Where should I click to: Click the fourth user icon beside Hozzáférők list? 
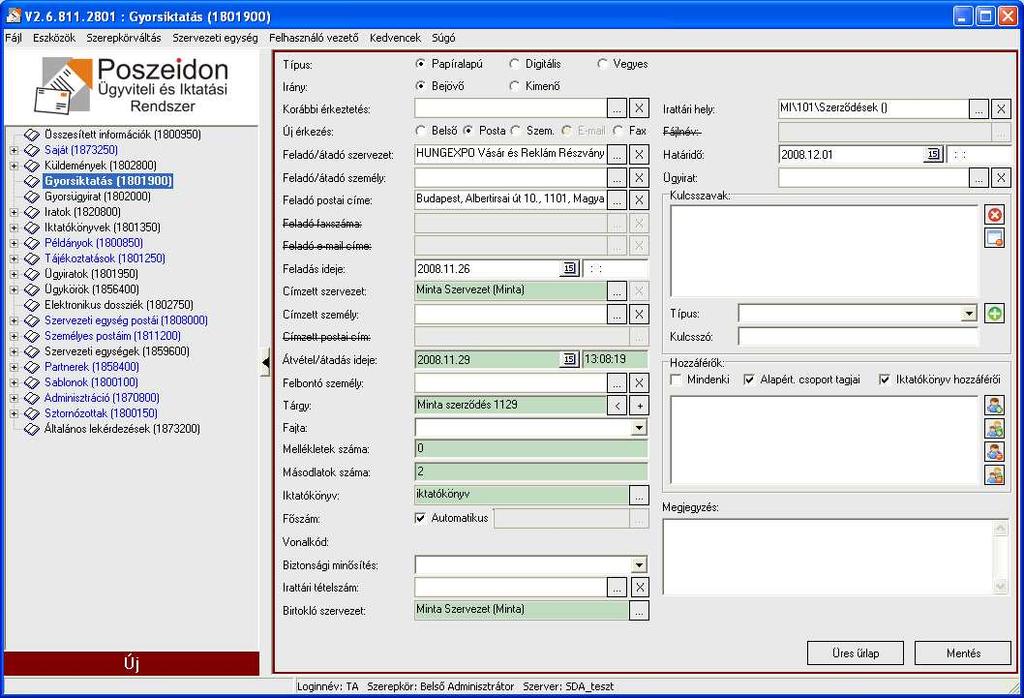994,475
